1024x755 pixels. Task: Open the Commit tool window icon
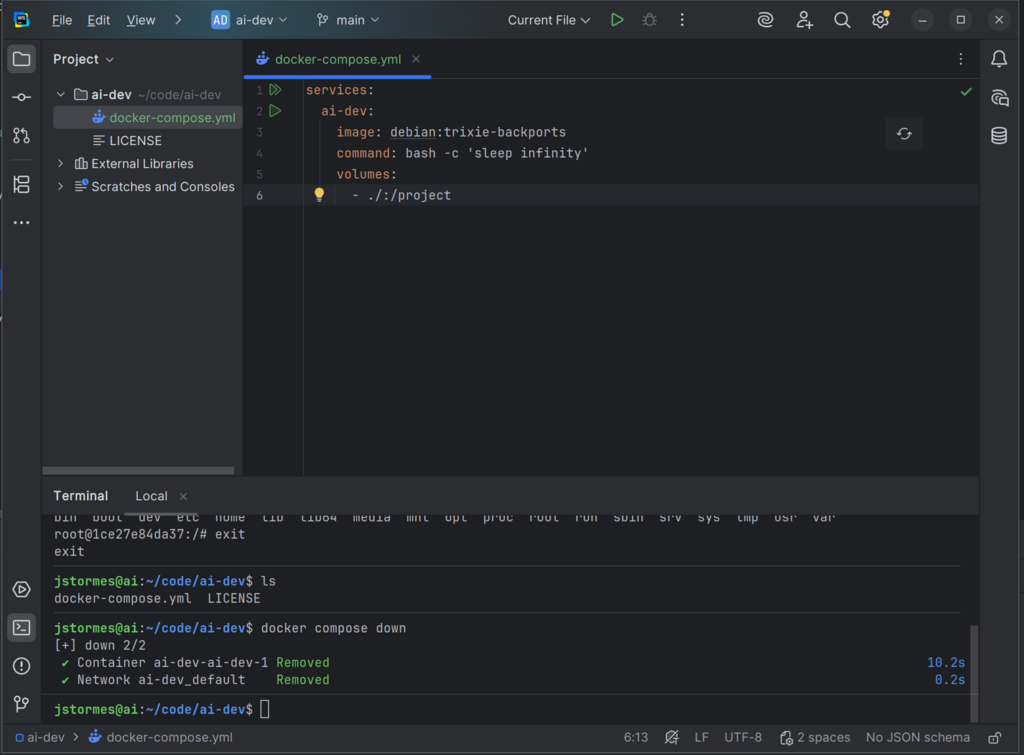pos(21,97)
